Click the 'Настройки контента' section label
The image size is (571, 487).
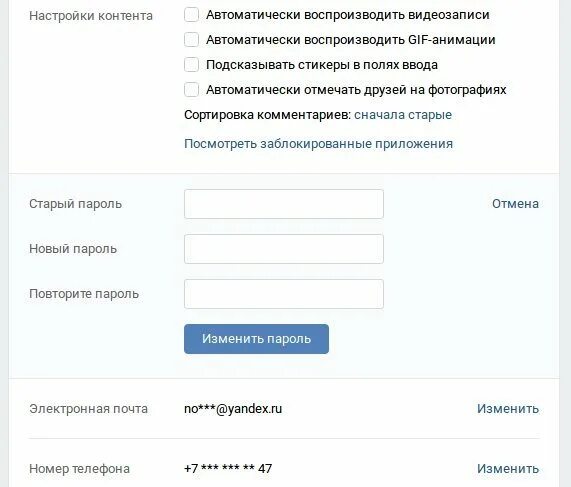point(91,16)
